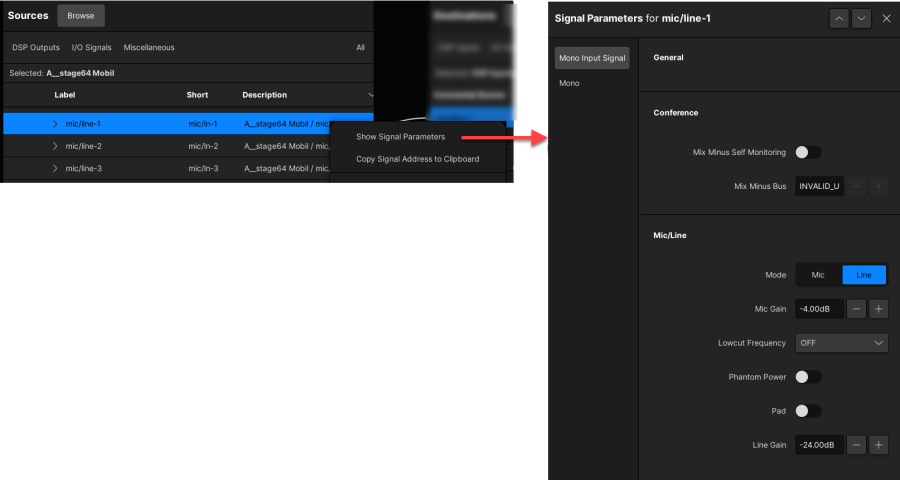Click the Browse button in Sources
Viewport: 900px width, 480px height.
pos(81,16)
